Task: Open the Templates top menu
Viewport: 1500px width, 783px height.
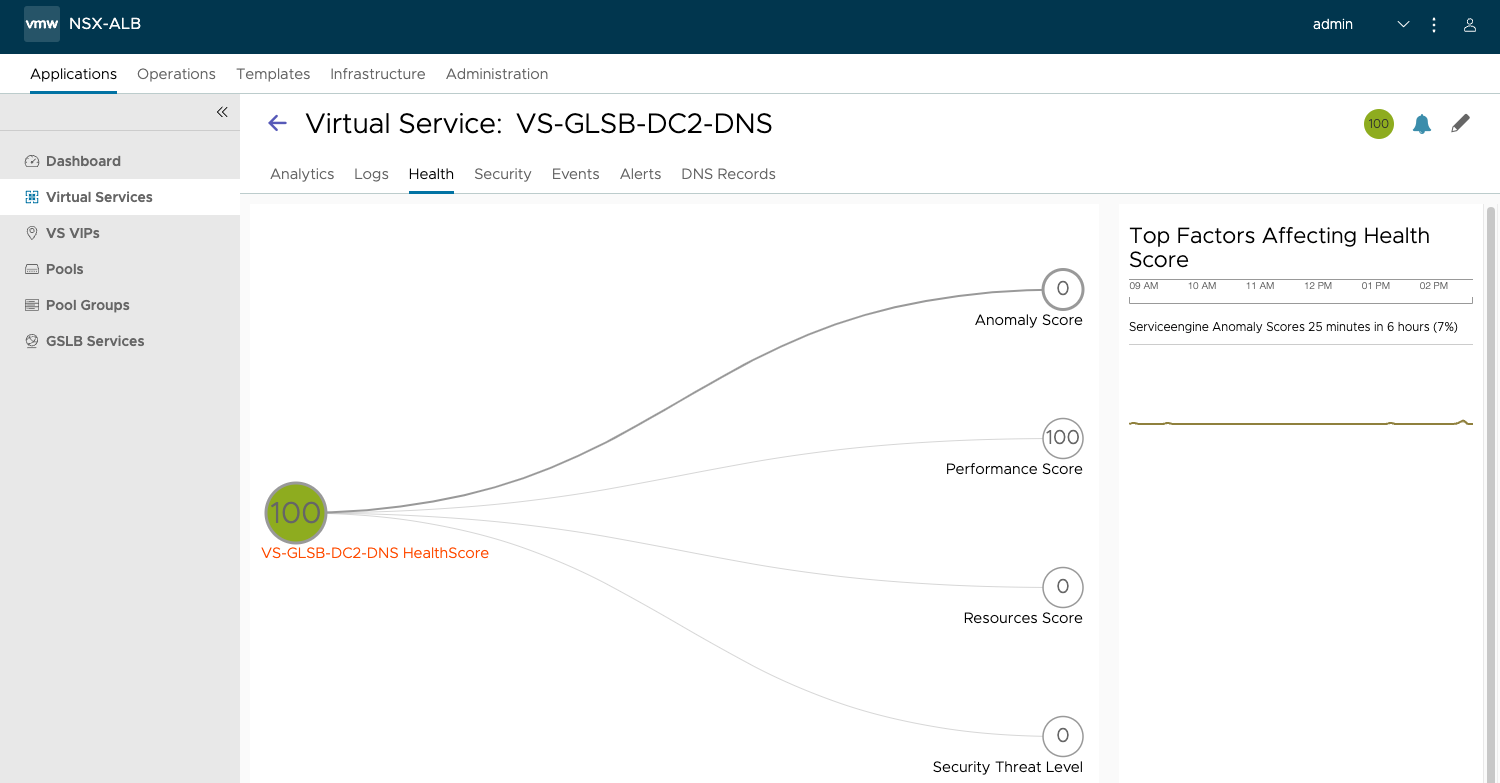Action: click(273, 74)
